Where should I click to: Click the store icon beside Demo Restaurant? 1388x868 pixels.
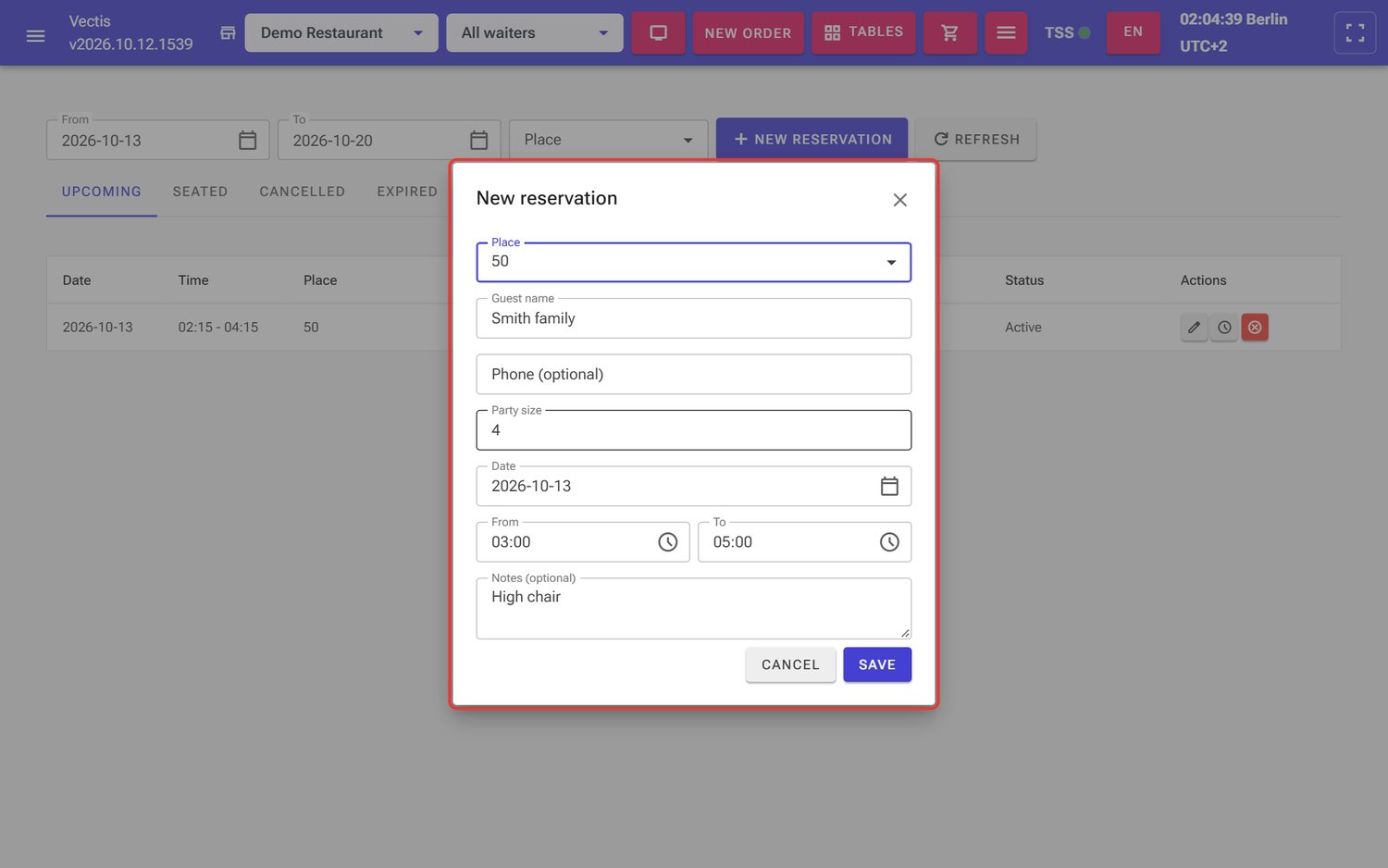click(x=228, y=33)
